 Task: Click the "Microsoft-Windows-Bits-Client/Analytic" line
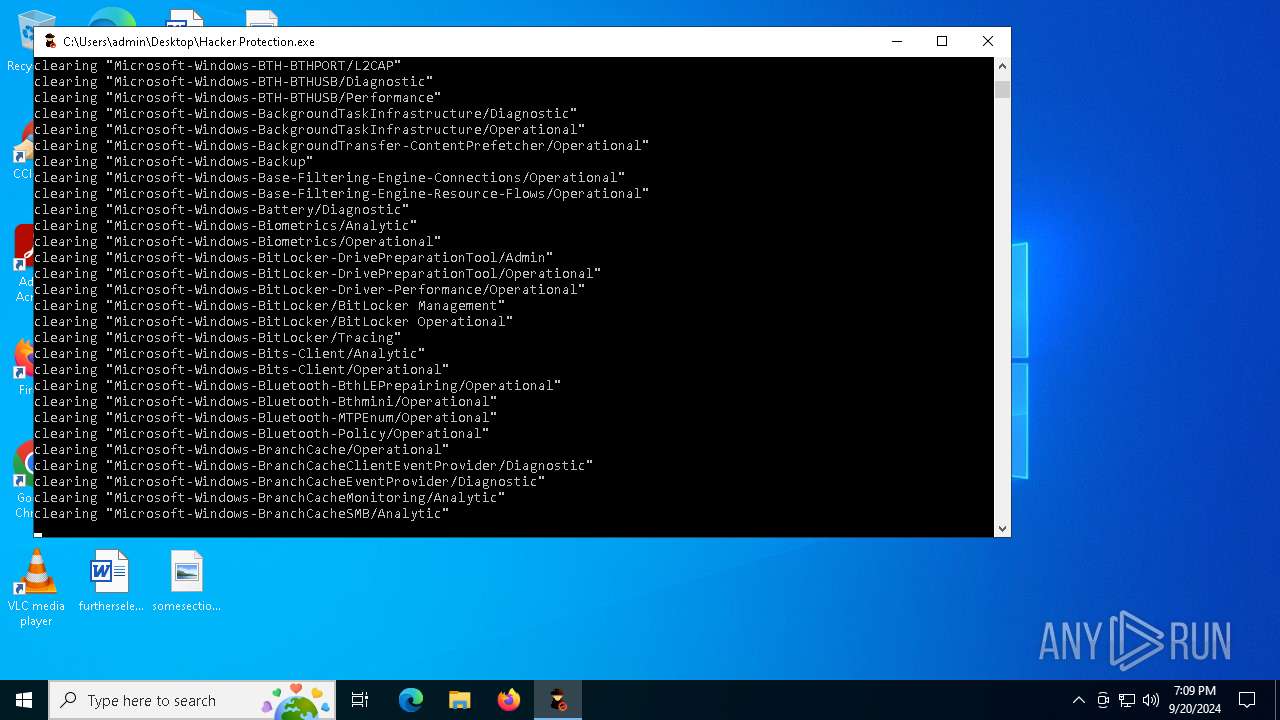point(230,353)
